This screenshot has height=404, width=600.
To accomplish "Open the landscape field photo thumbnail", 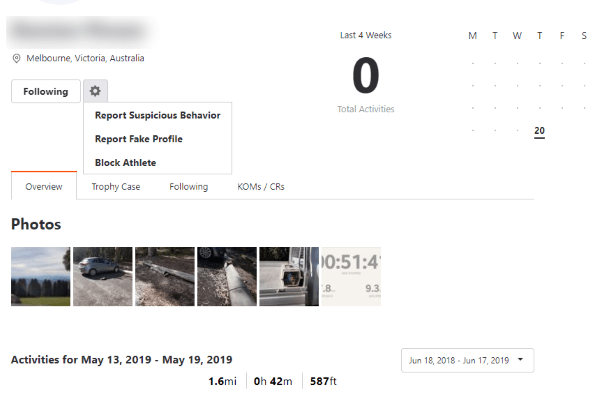I will pyautogui.click(x=40, y=276).
